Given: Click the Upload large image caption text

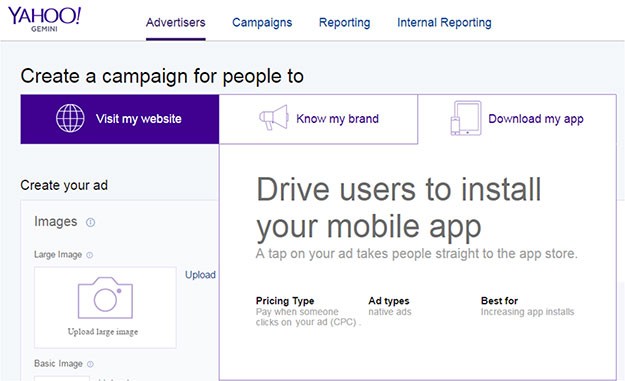Looking at the screenshot, I should point(103,332).
